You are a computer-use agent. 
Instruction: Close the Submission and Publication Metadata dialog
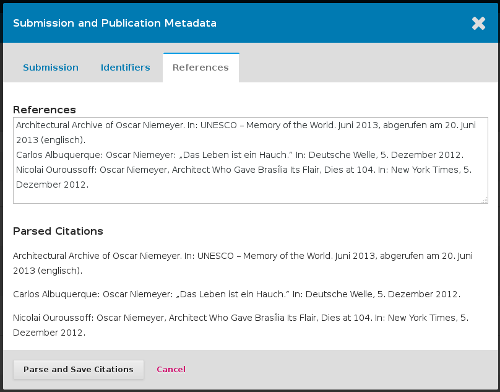(478, 23)
